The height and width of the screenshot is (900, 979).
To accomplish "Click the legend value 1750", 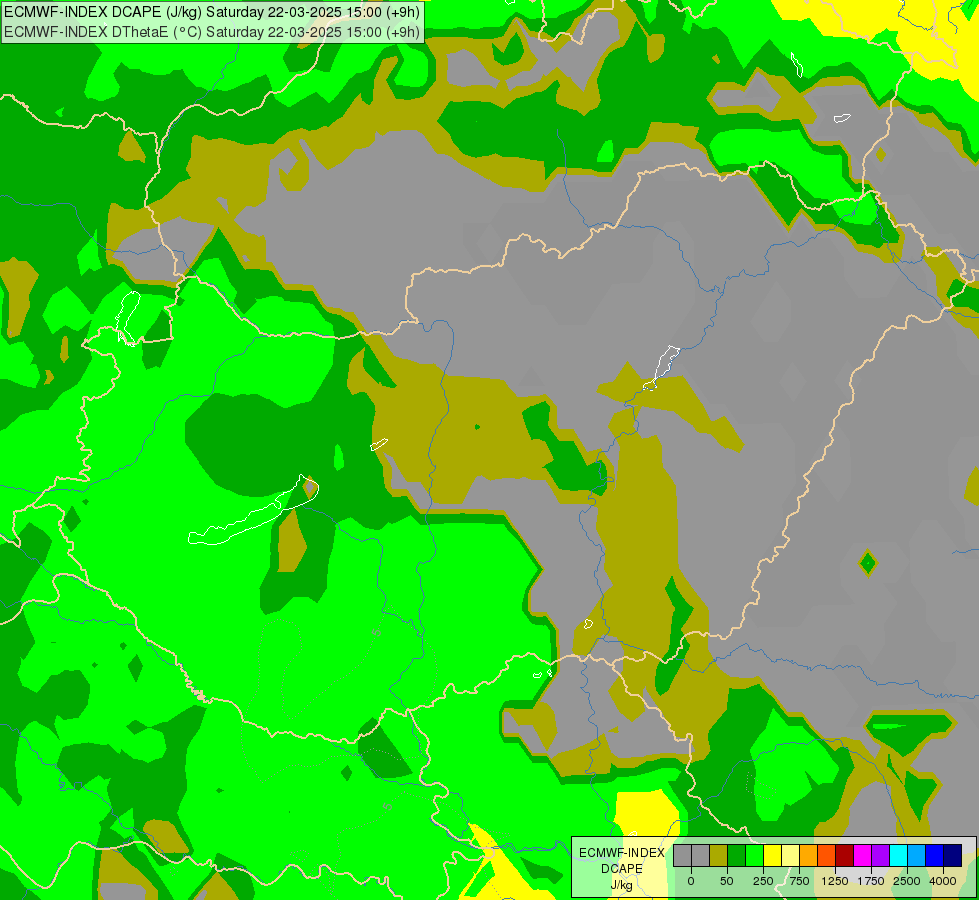I will (870, 881).
